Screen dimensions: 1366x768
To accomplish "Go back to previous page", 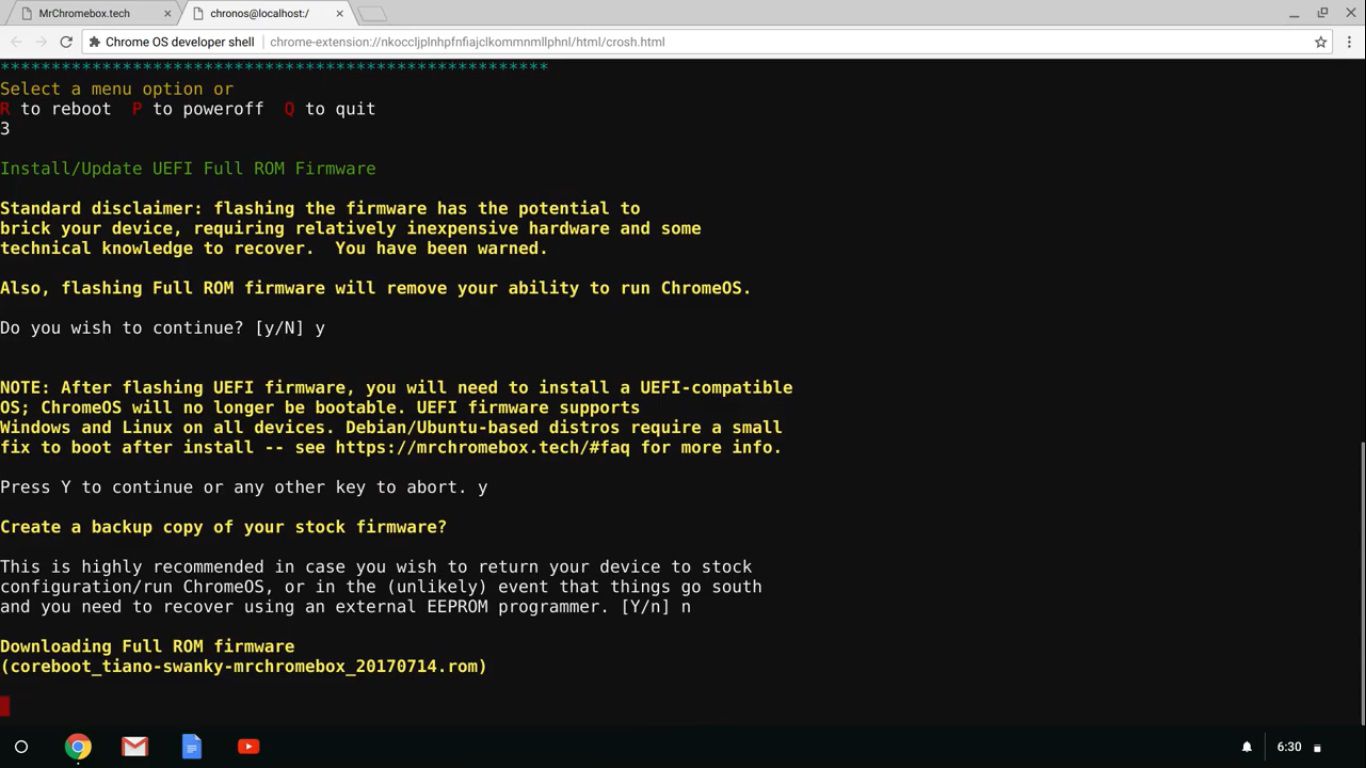I will tap(16, 42).
